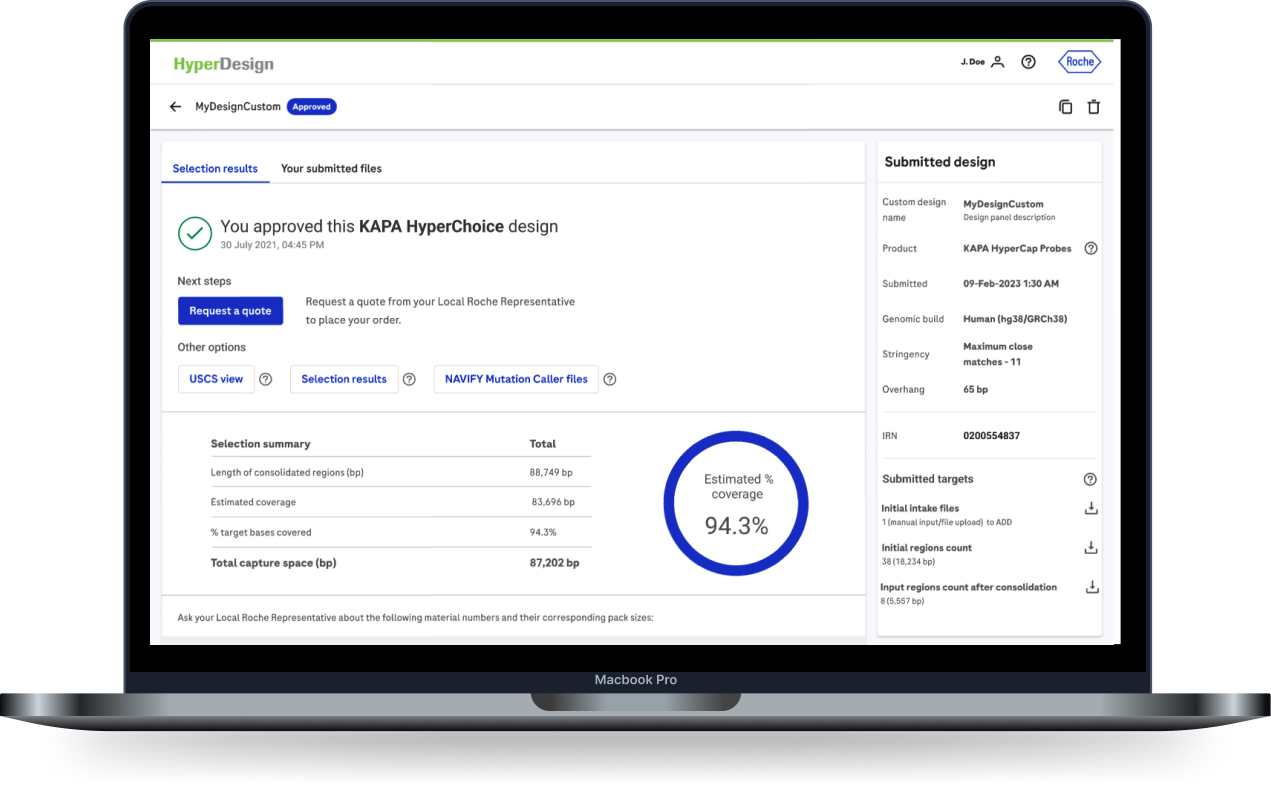Switch to Your submitted files tab
This screenshot has height=789, width=1271.
click(x=331, y=169)
